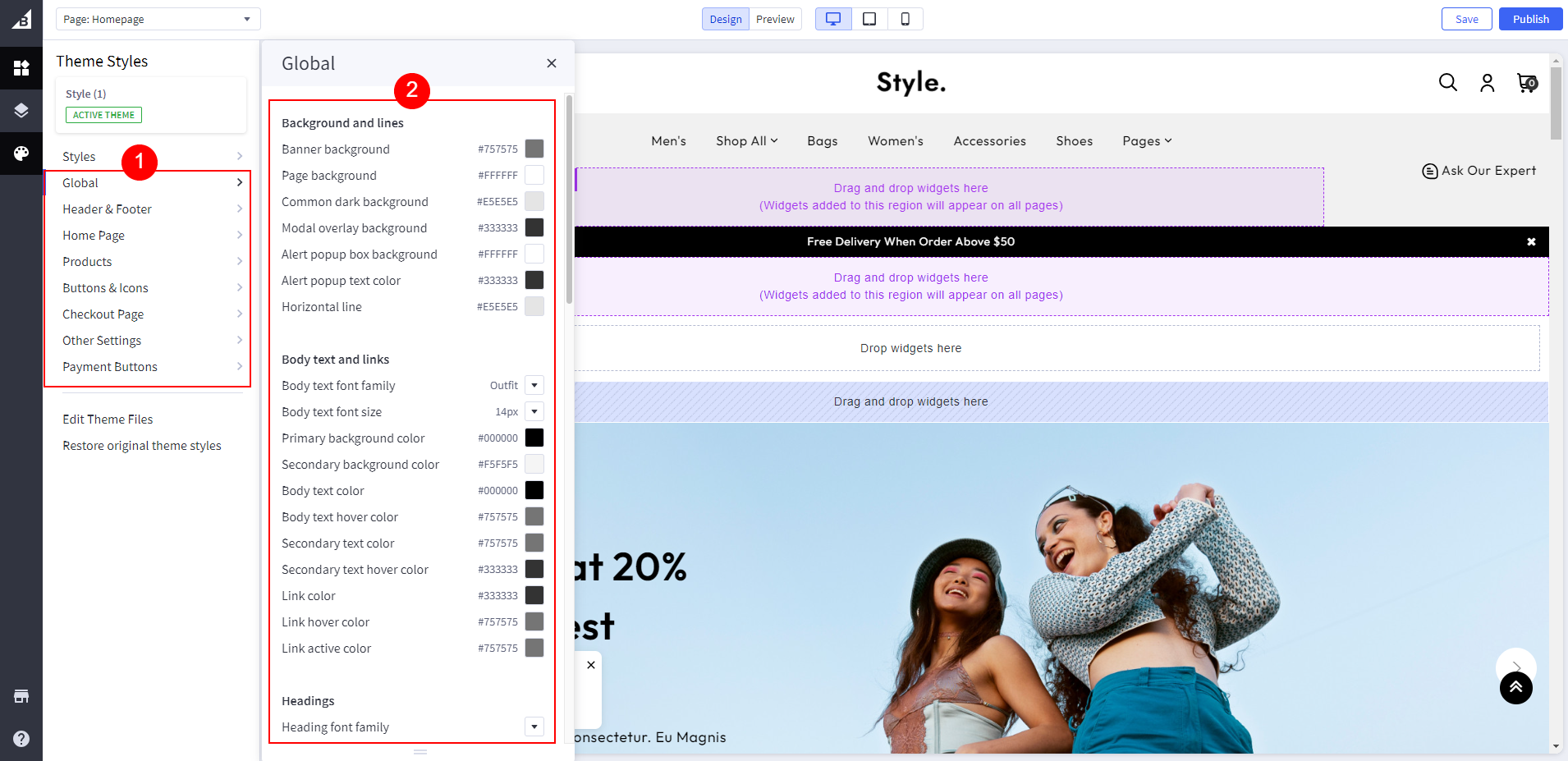Open the storefront icon at sidebar bottom
The image size is (1568, 761).
(21, 696)
